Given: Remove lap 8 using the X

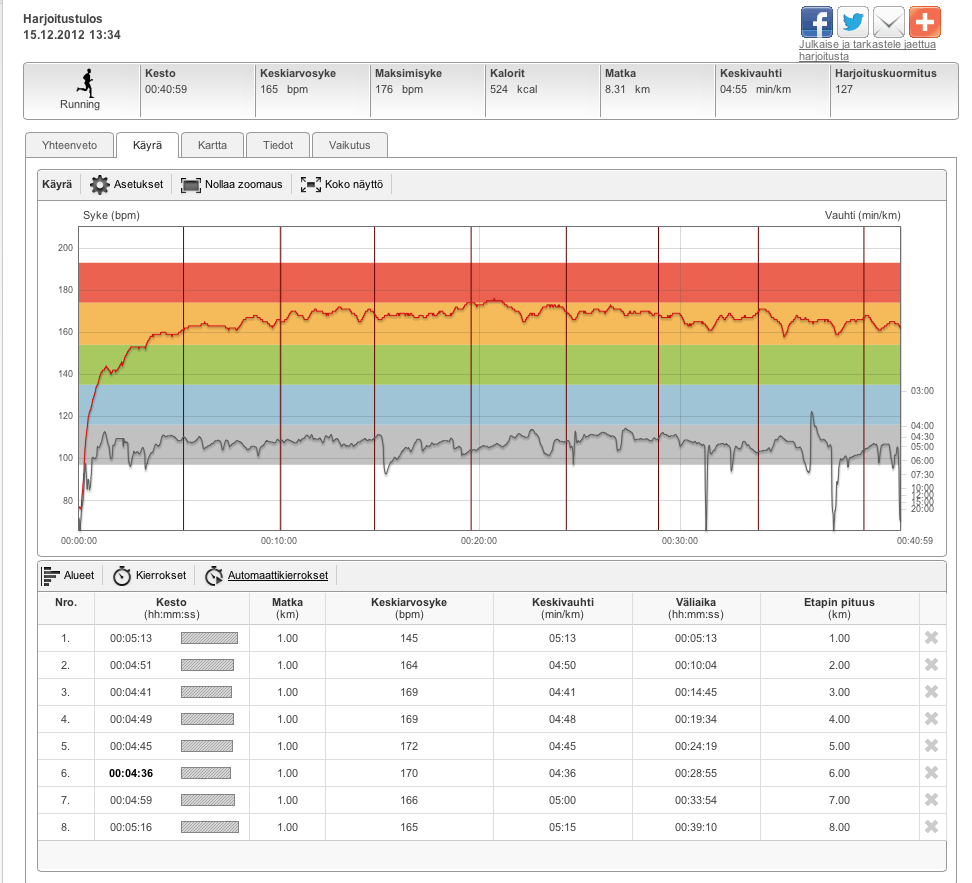Looking at the screenshot, I should click(931, 827).
